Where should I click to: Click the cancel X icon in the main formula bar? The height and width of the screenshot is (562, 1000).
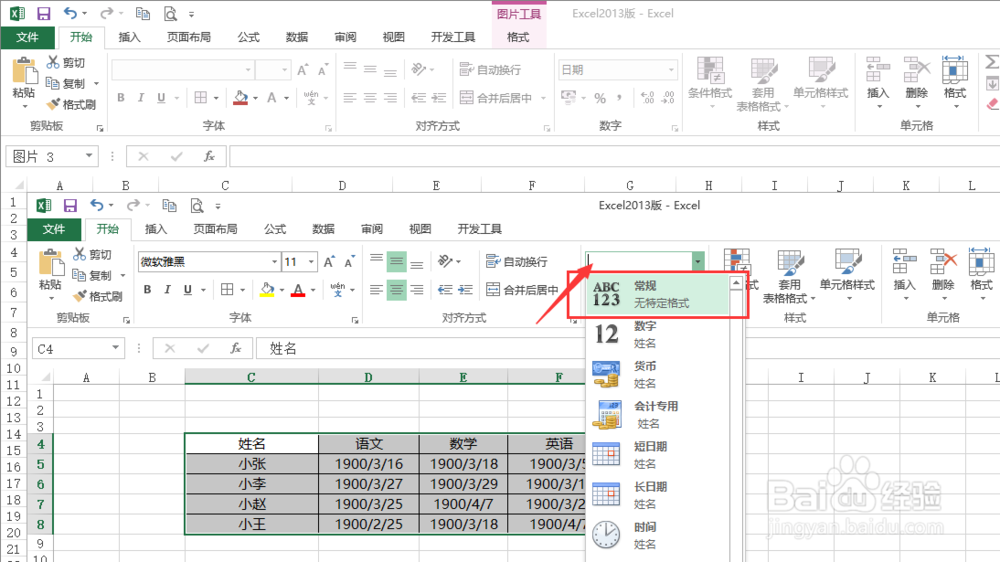point(143,156)
